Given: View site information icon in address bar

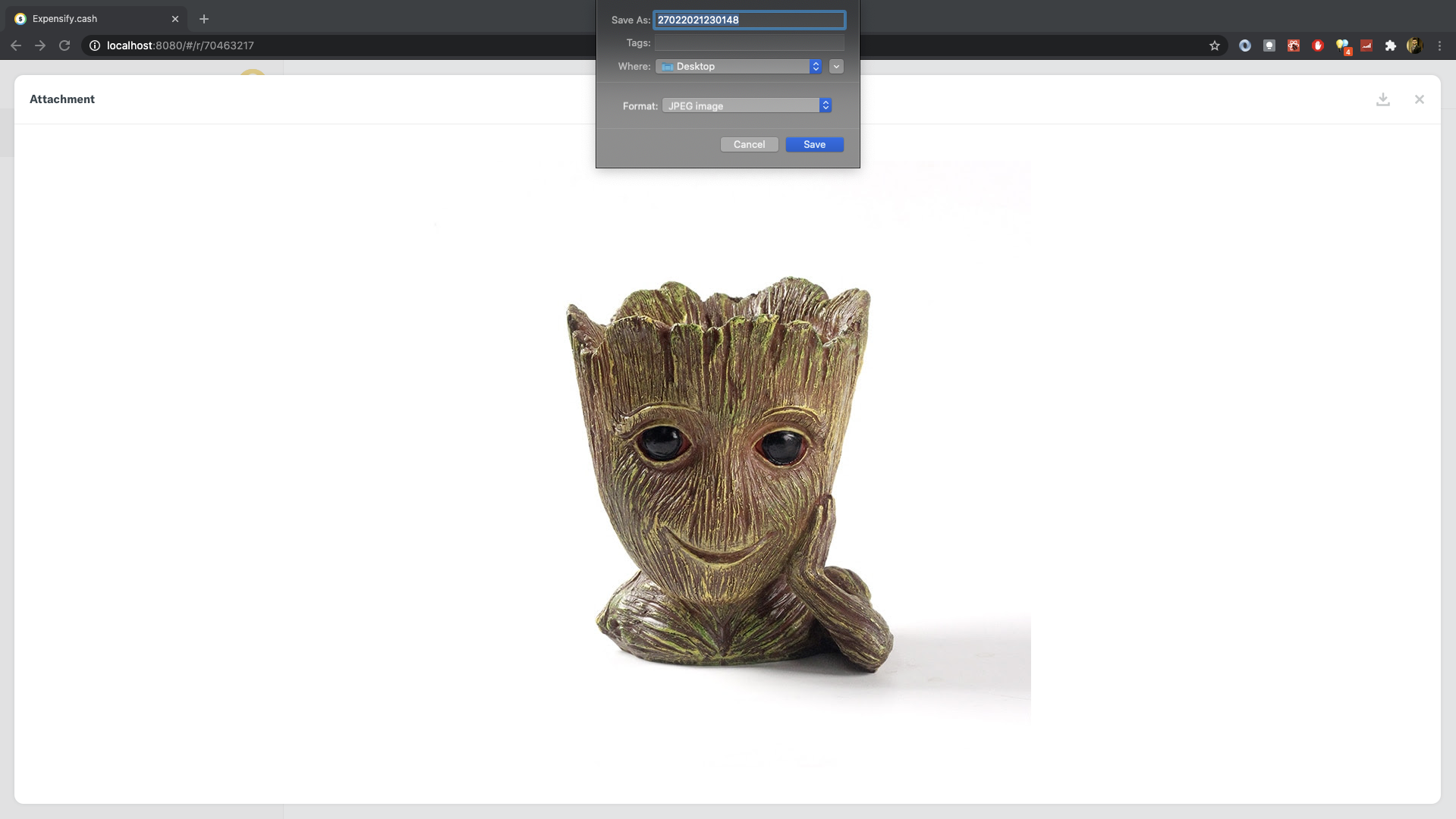Looking at the screenshot, I should click(x=95, y=45).
